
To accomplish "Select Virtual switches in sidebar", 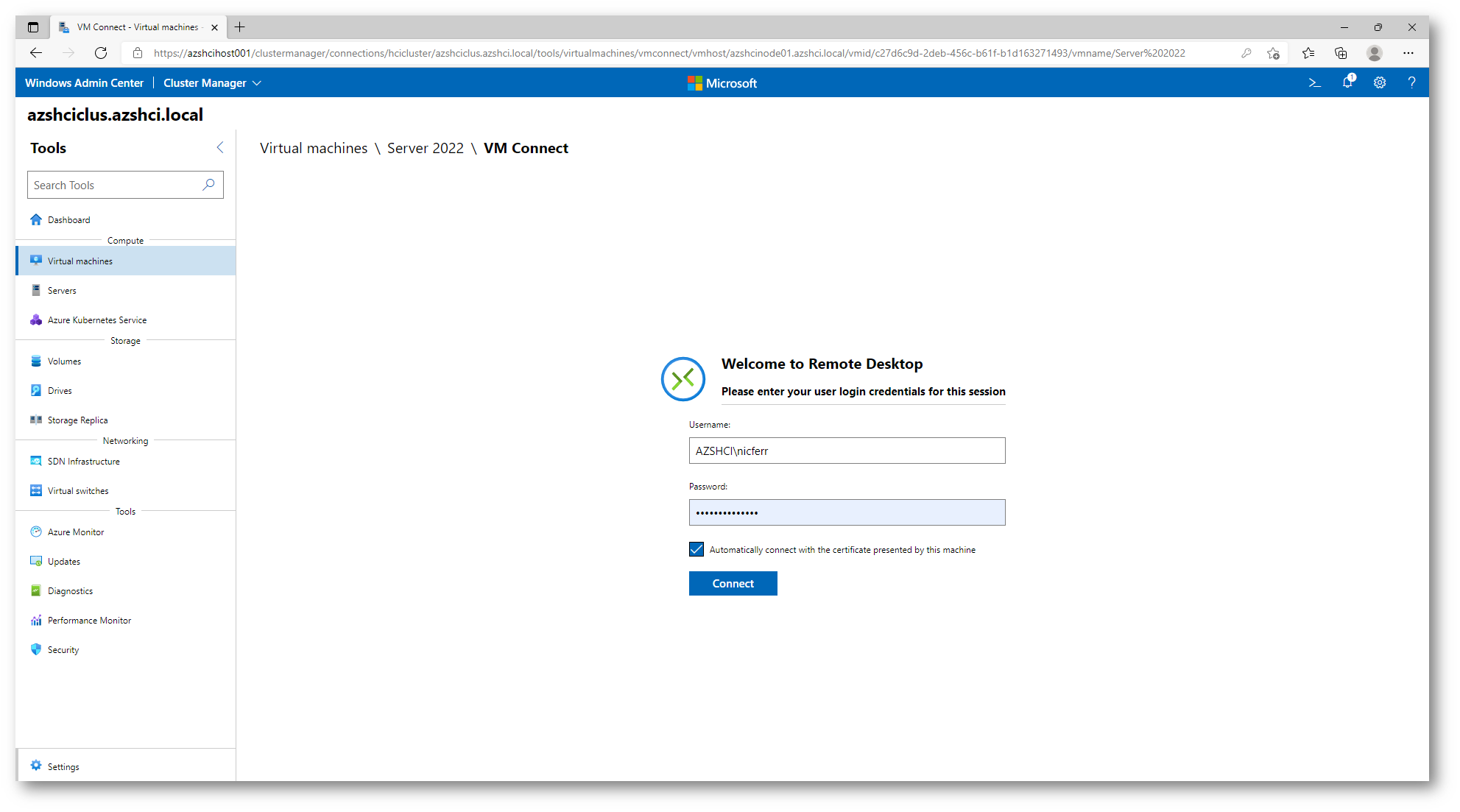I will click(x=77, y=491).
